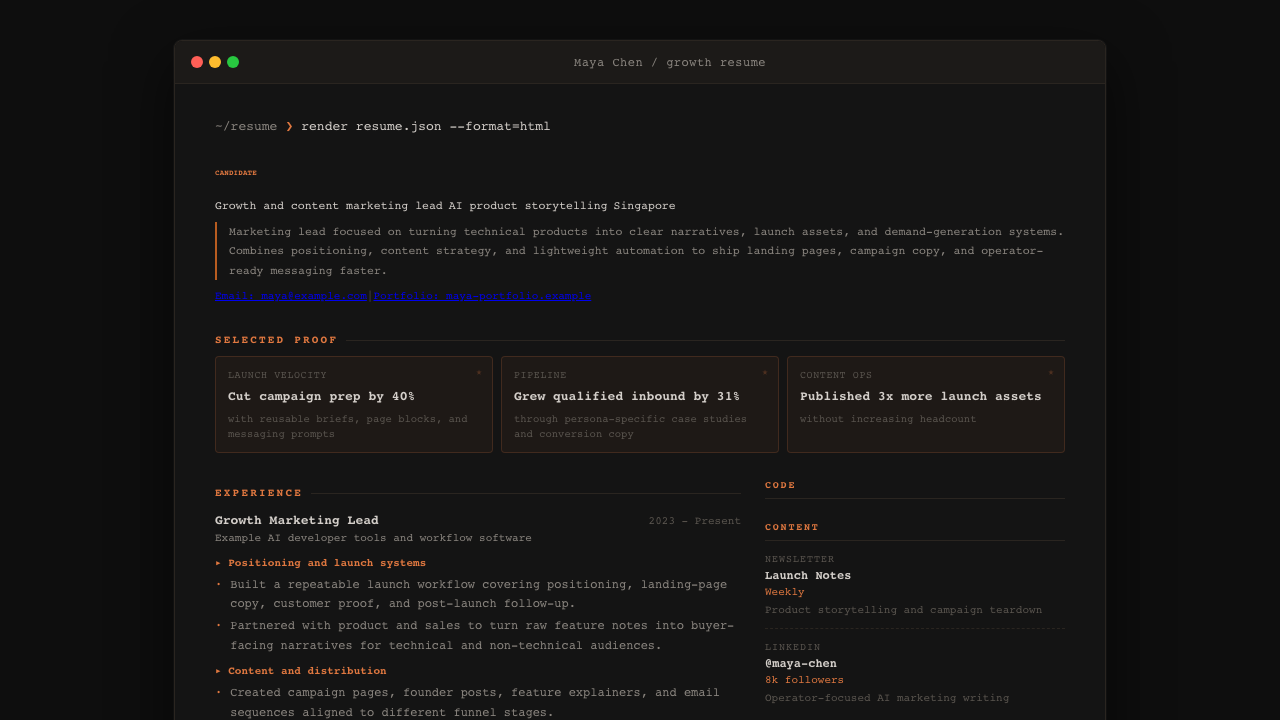1280x720 pixels.
Task: Click the "Growth and content marketing lead" headline
Action: click(x=445, y=206)
